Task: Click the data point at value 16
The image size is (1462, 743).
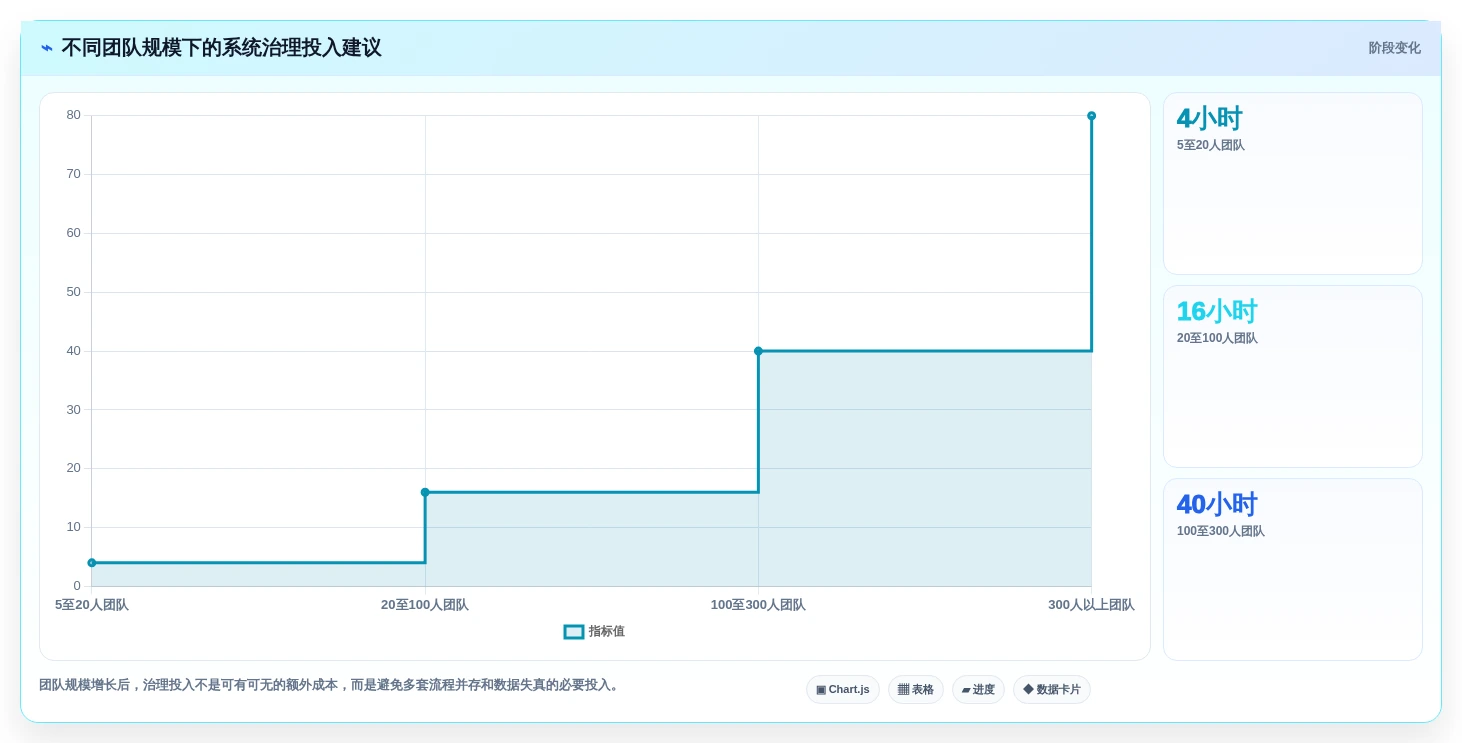Action: pyautogui.click(x=425, y=492)
